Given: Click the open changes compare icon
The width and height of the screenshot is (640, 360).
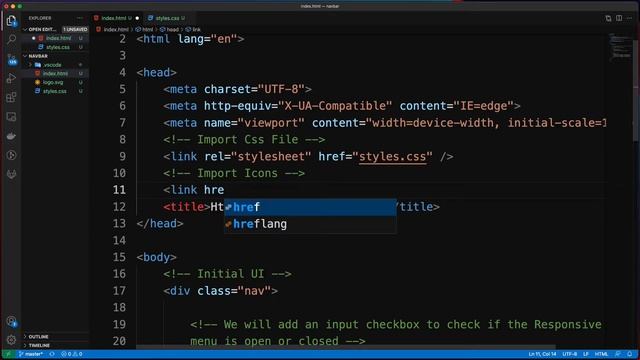Looking at the screenshot, I should (x=608, y=18).
